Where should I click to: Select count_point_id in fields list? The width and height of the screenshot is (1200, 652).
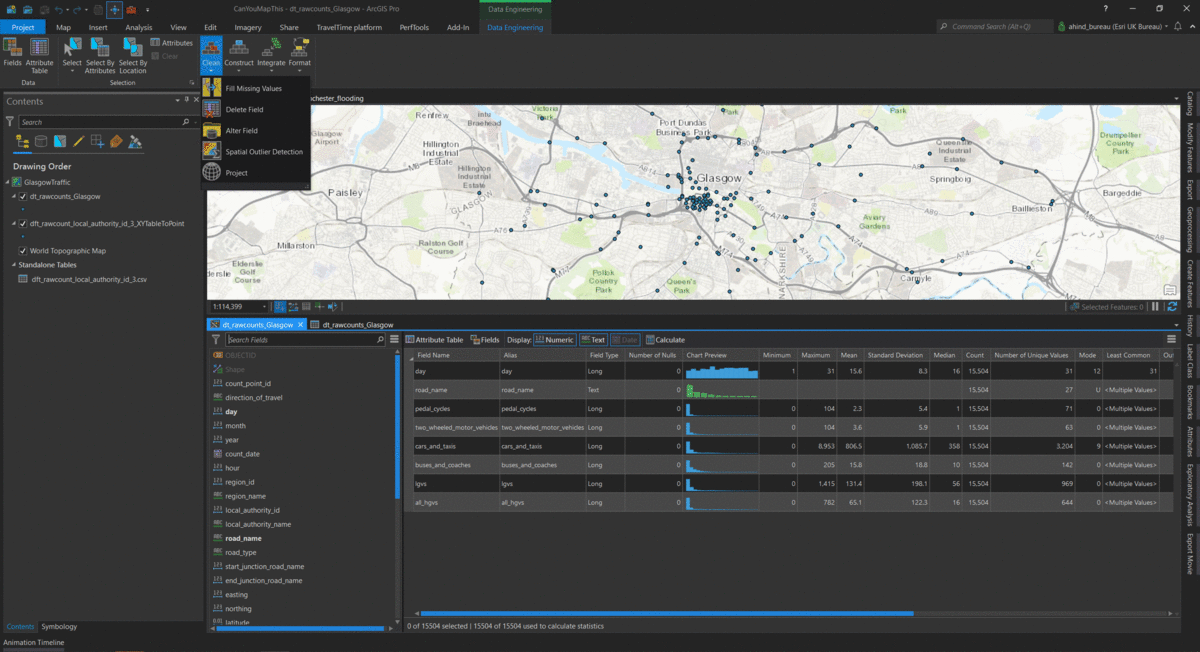click(x=248, y=383)
